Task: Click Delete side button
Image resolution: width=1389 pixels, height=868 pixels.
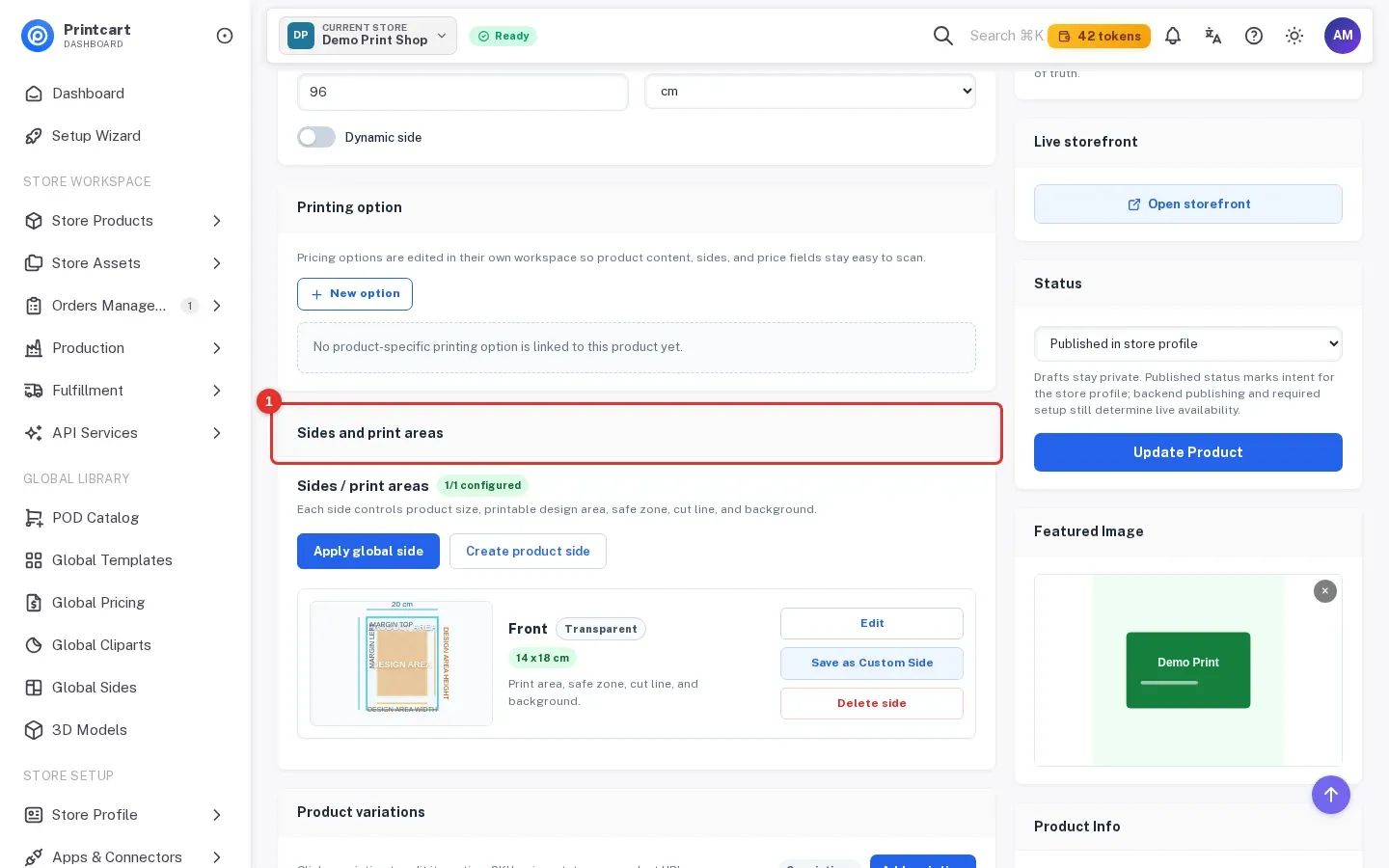Action: coord(872,704)
